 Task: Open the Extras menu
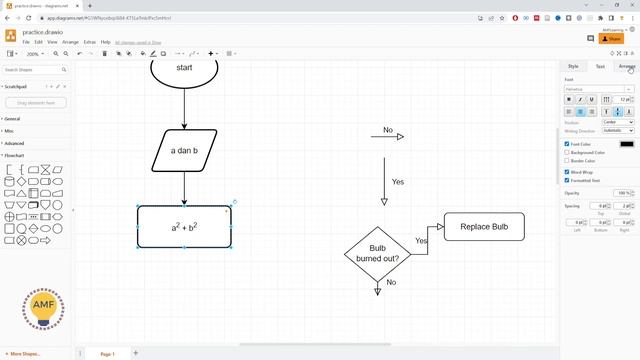(x=89, y=42)
